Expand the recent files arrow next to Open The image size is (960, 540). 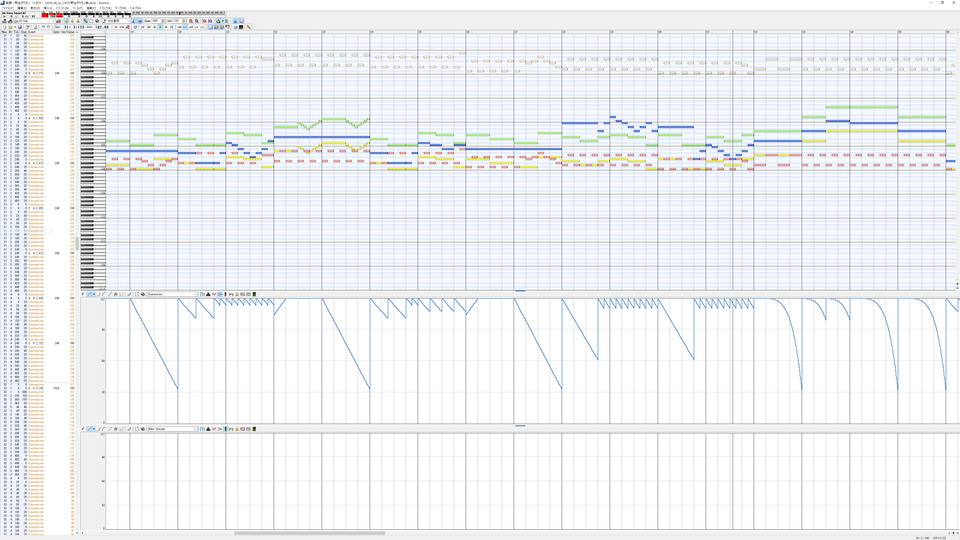point(15,27)
